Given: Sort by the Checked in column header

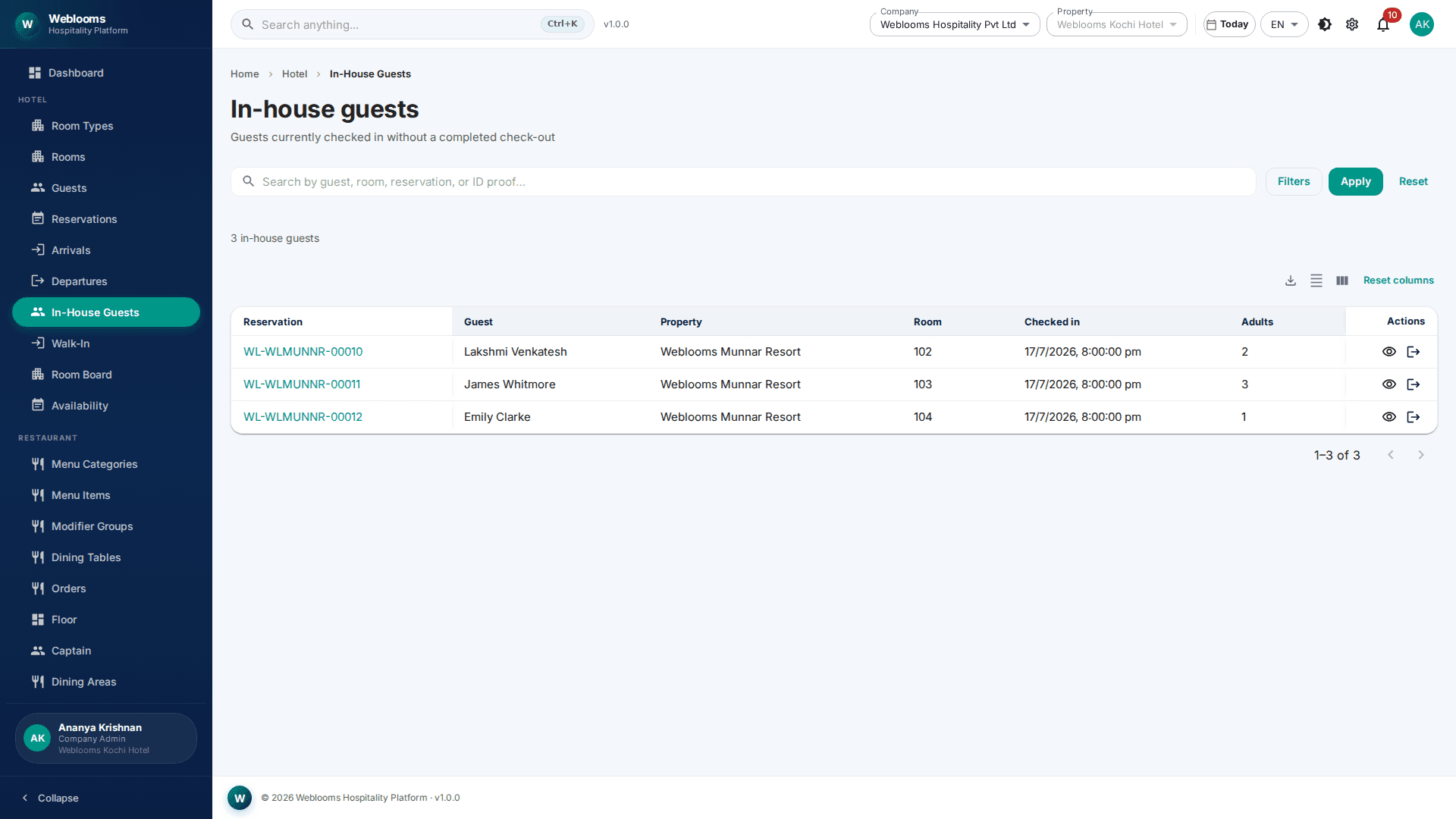Looking at the screenshot, I should coord(1052,322).
